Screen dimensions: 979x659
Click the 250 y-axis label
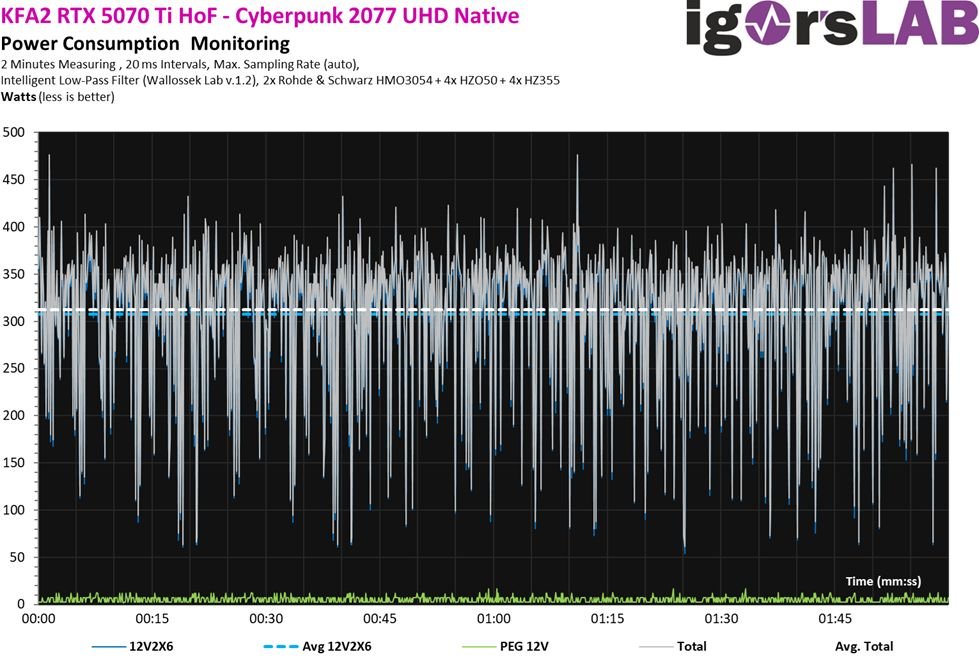pos(14,368)
